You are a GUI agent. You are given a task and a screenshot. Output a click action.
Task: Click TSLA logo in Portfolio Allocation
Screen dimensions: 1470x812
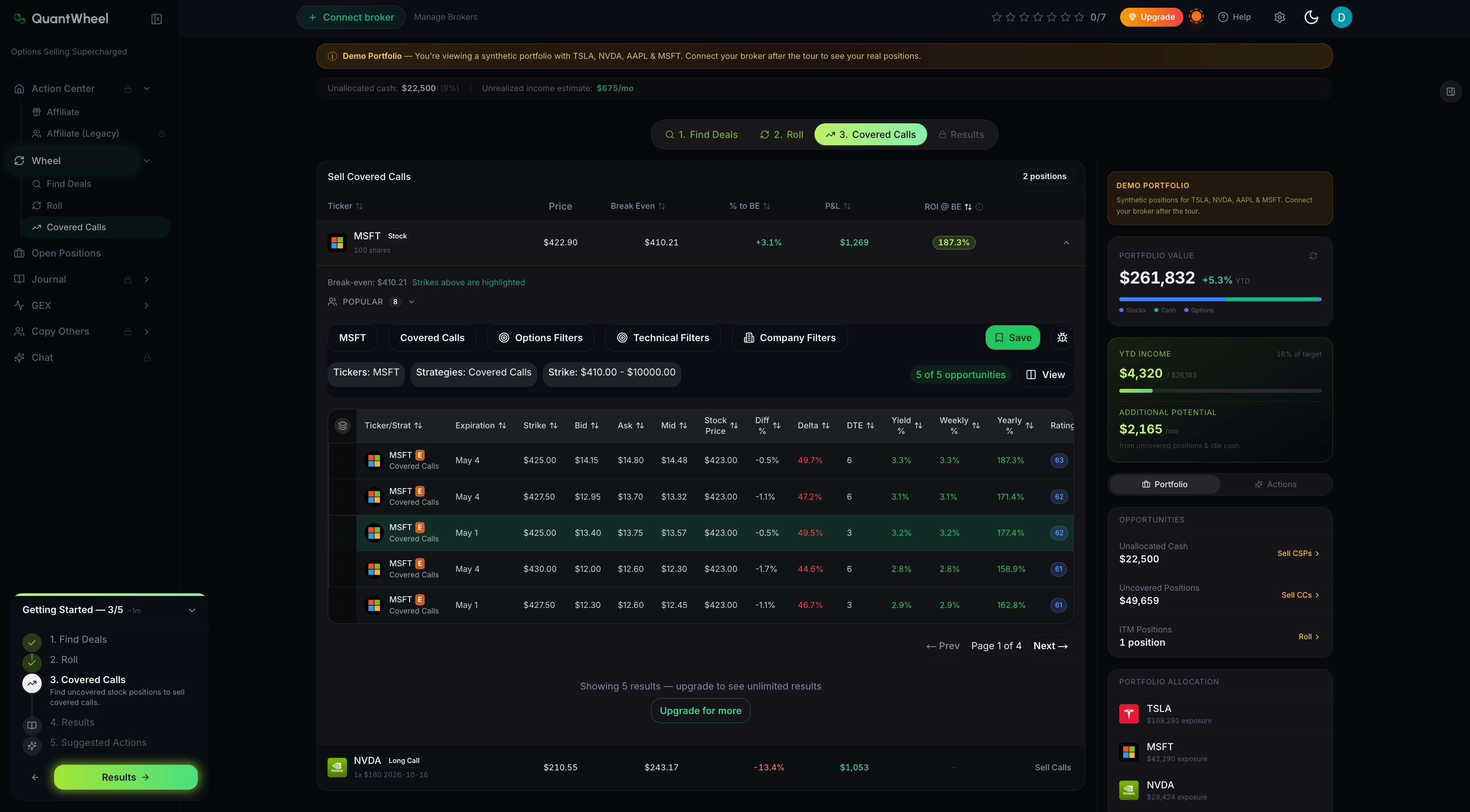click(x=1128, y=713)
